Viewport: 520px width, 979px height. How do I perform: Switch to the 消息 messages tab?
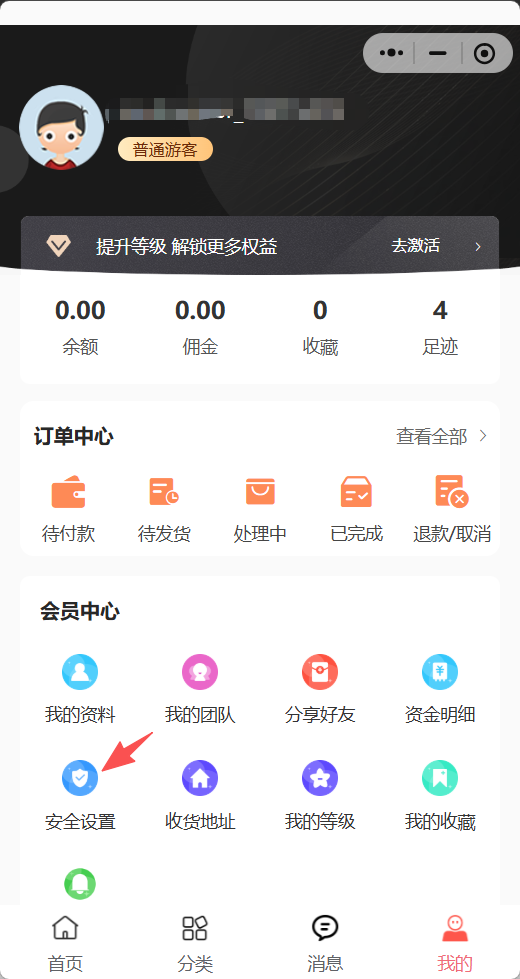pyautogui.click(x=325, y=943)
